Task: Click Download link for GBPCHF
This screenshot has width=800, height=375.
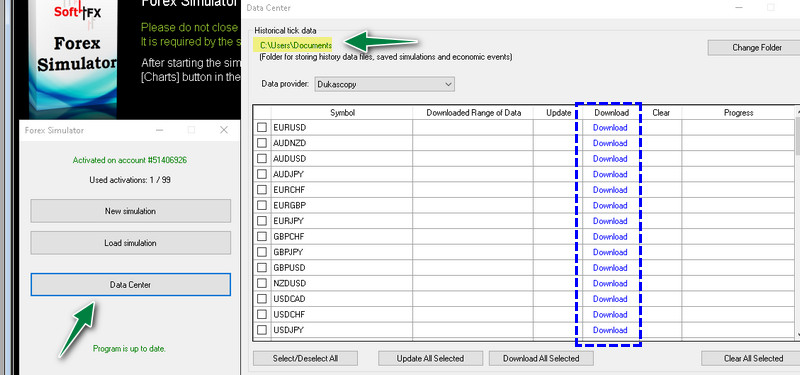Action: (x=610, y=236)
